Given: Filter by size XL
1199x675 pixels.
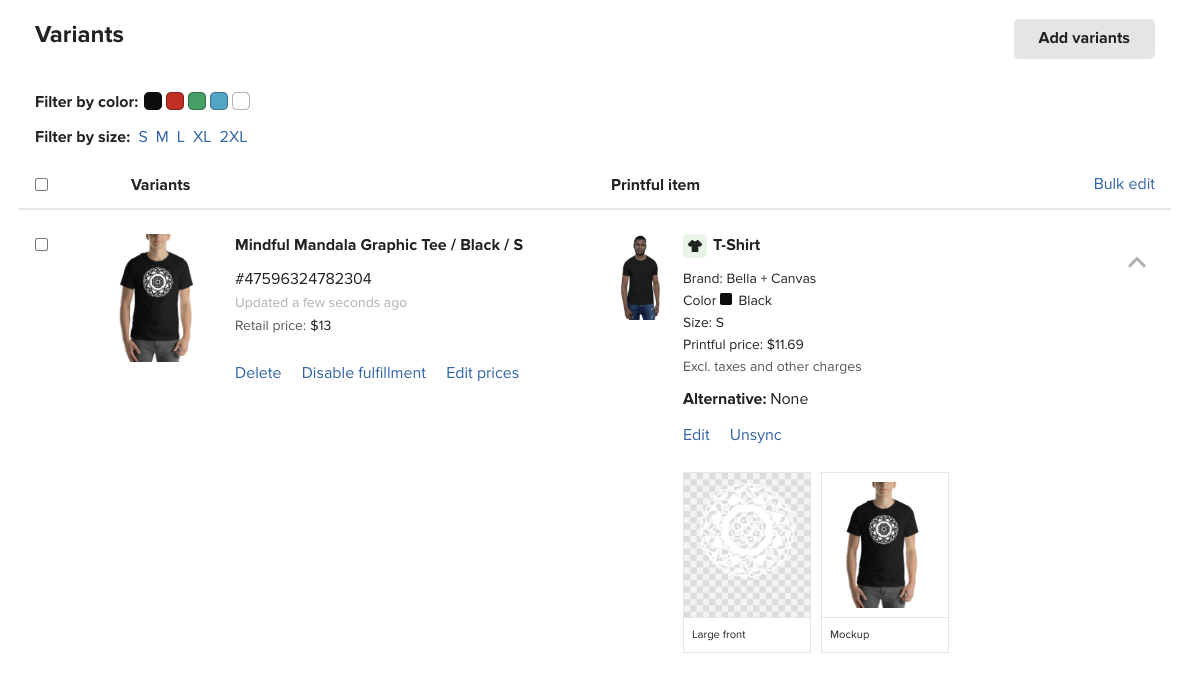Looking at the screenshot, I should pos(202,137).
